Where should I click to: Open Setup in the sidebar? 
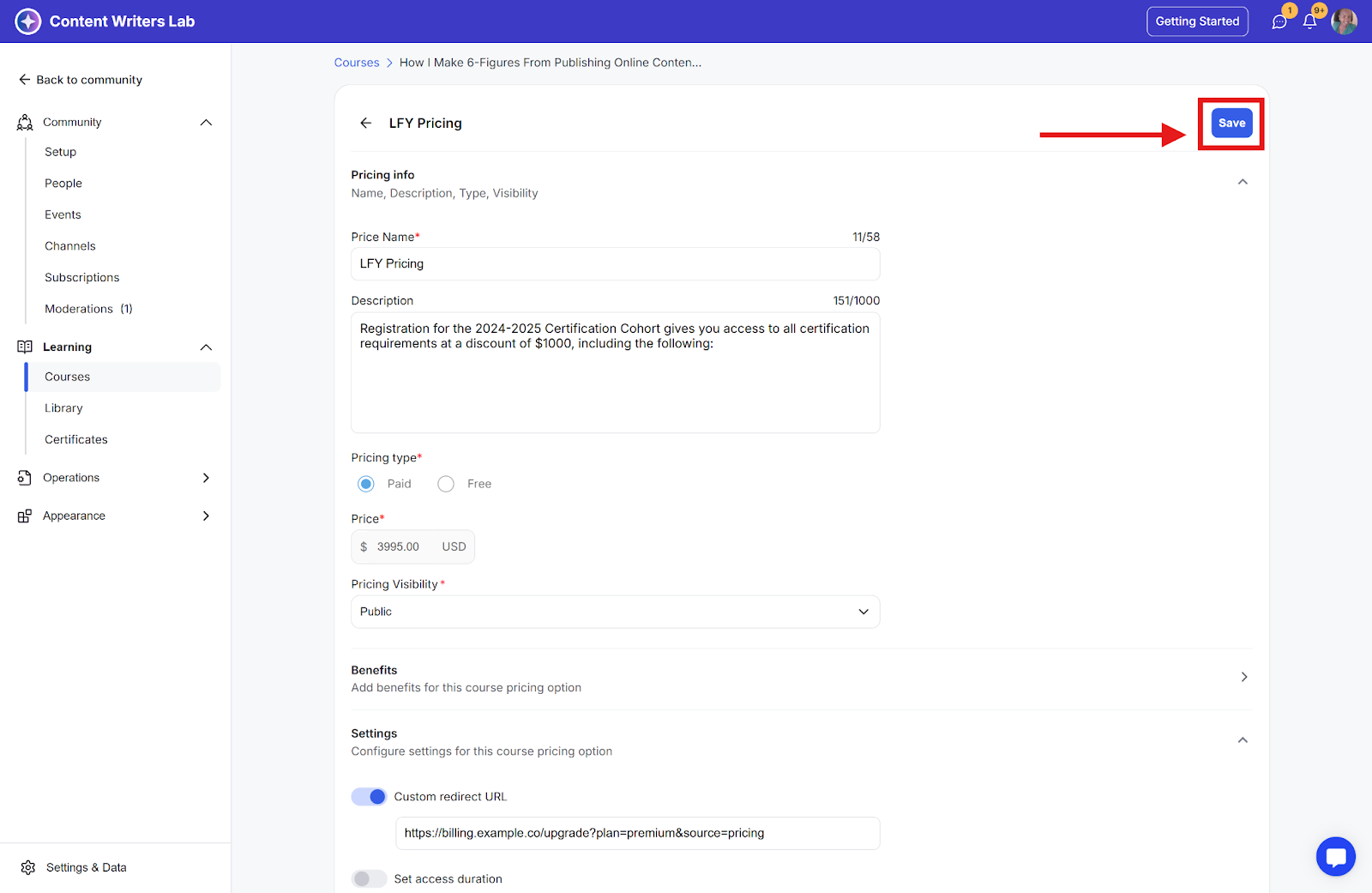(61, 152)
